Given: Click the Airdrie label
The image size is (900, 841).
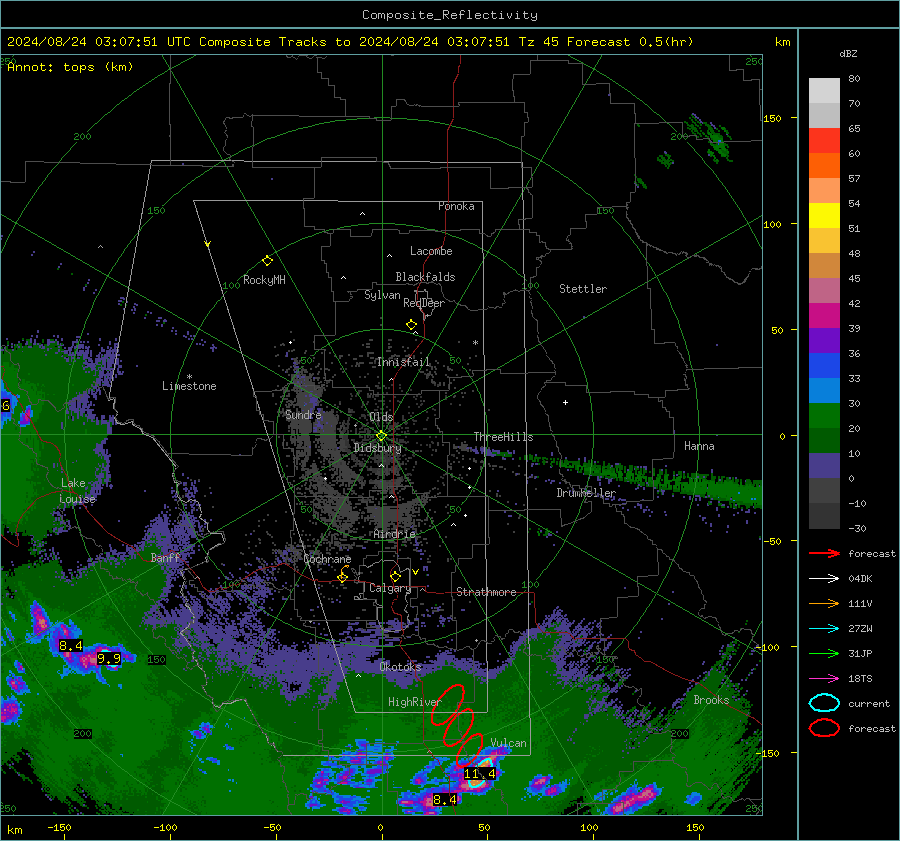Looking at the screenshot, I should pos(394,534).
